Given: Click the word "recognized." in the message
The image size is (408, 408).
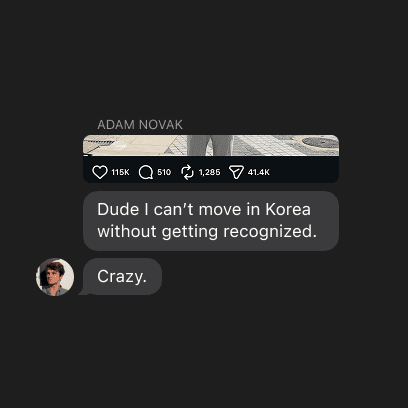Looking at the screenshot, I should 270,232.
